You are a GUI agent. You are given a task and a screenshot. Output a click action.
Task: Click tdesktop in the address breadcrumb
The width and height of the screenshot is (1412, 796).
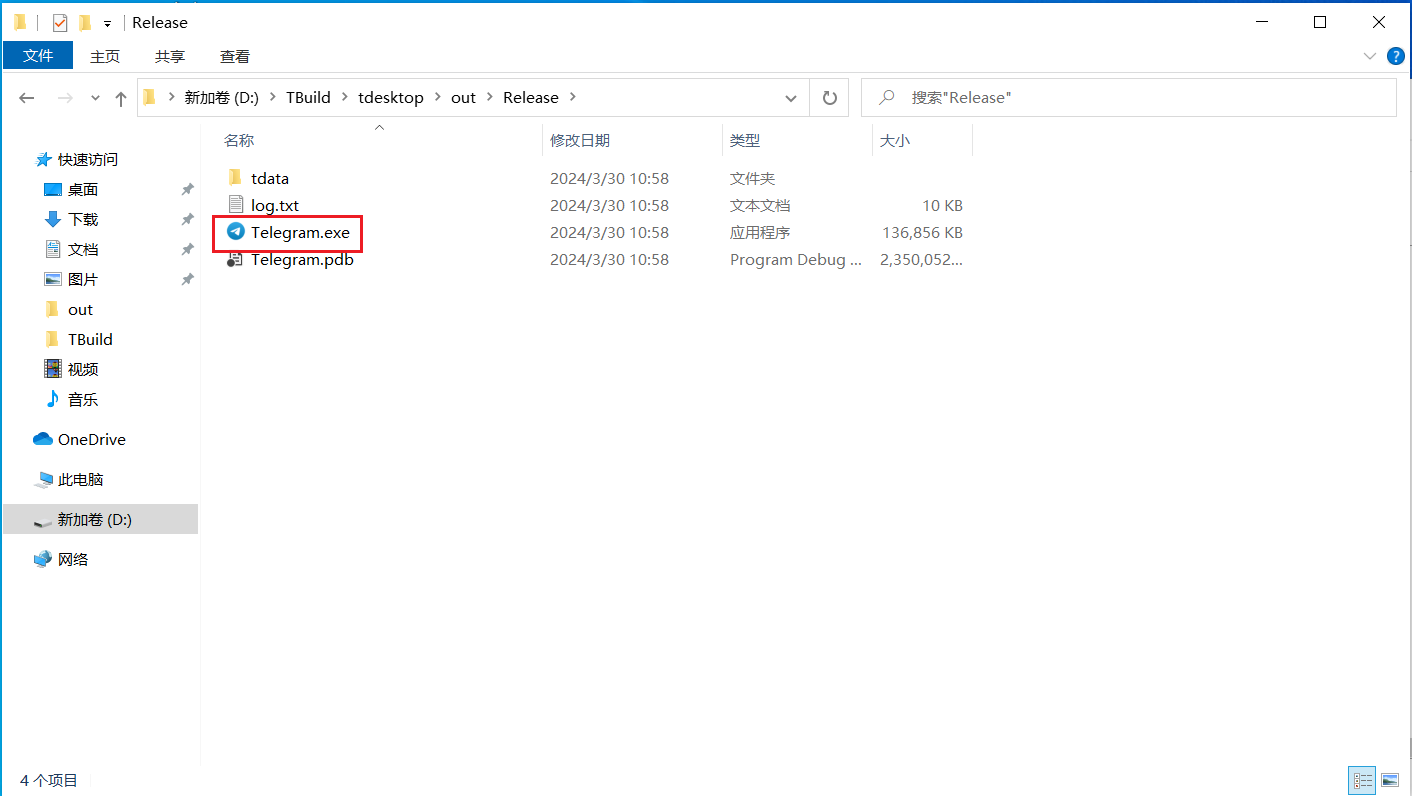(391, 98)
